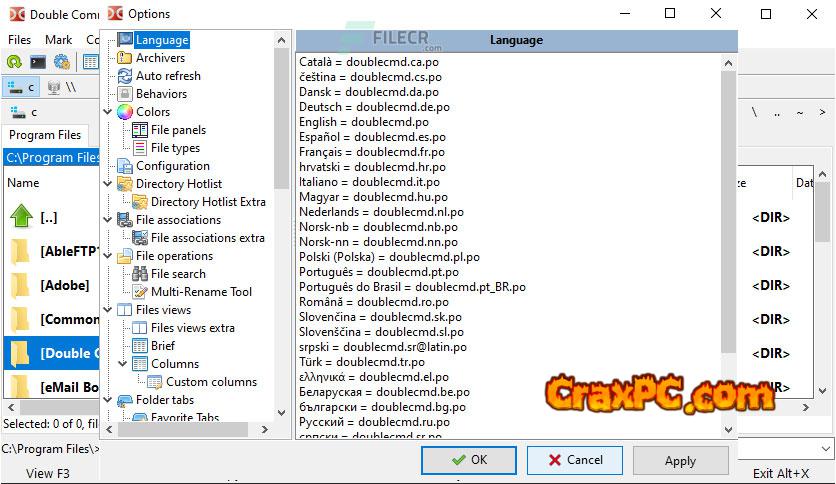
Task: Open Archivers options icon
Action: coord(125,58)
